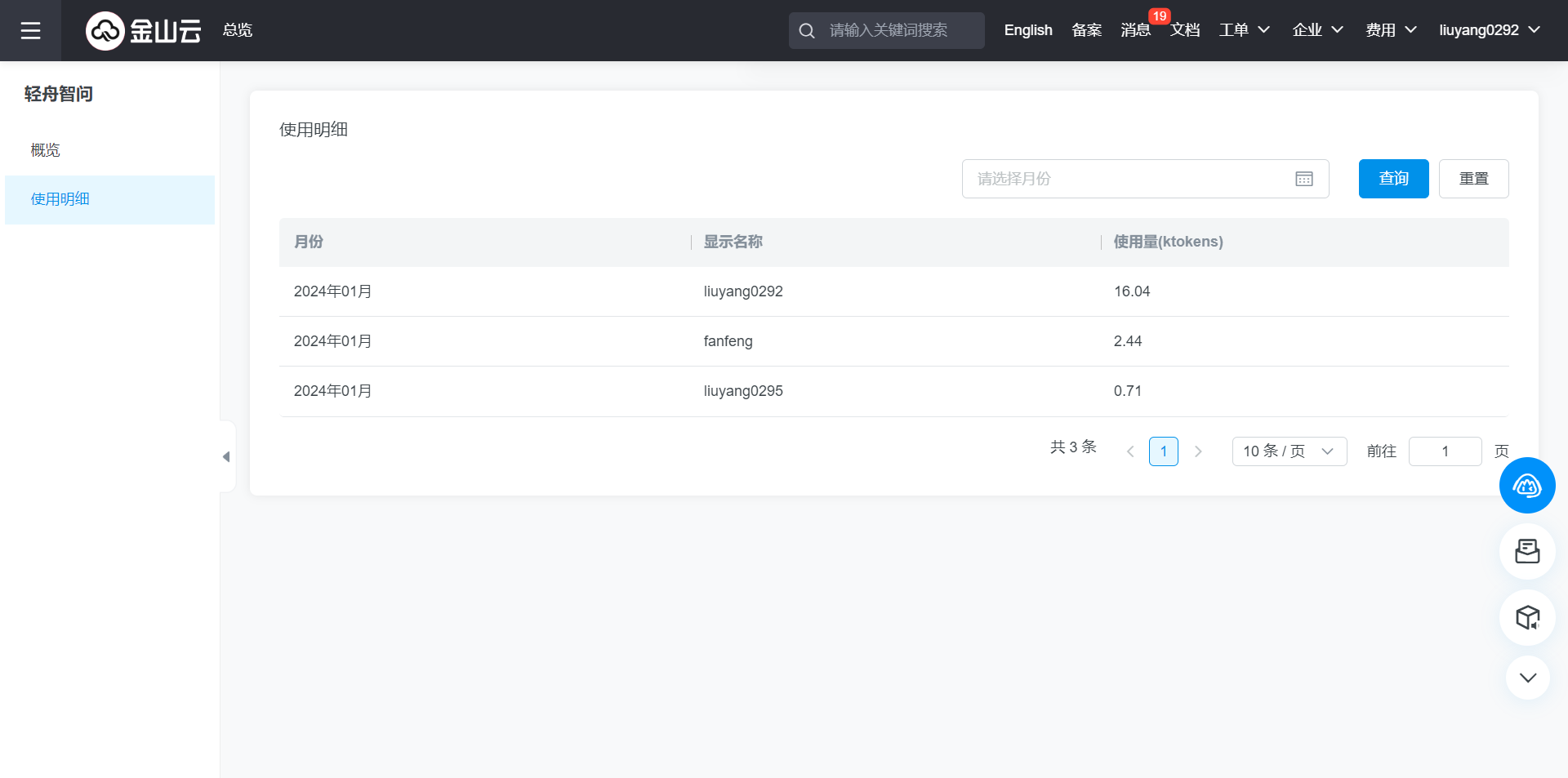Viewport: 1568px width, 778px height.
Task: Open the calendar icon in month picker
Action: 1303,179
